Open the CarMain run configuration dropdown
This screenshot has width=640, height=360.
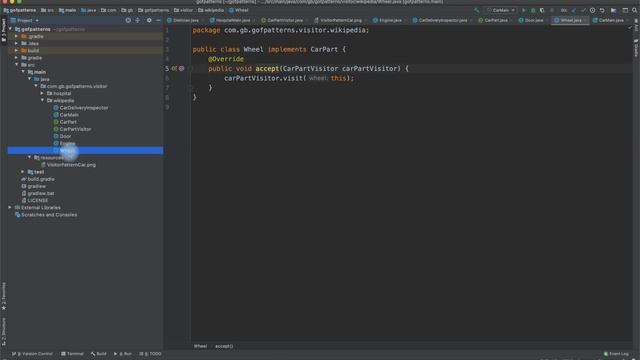coord(501,10)
